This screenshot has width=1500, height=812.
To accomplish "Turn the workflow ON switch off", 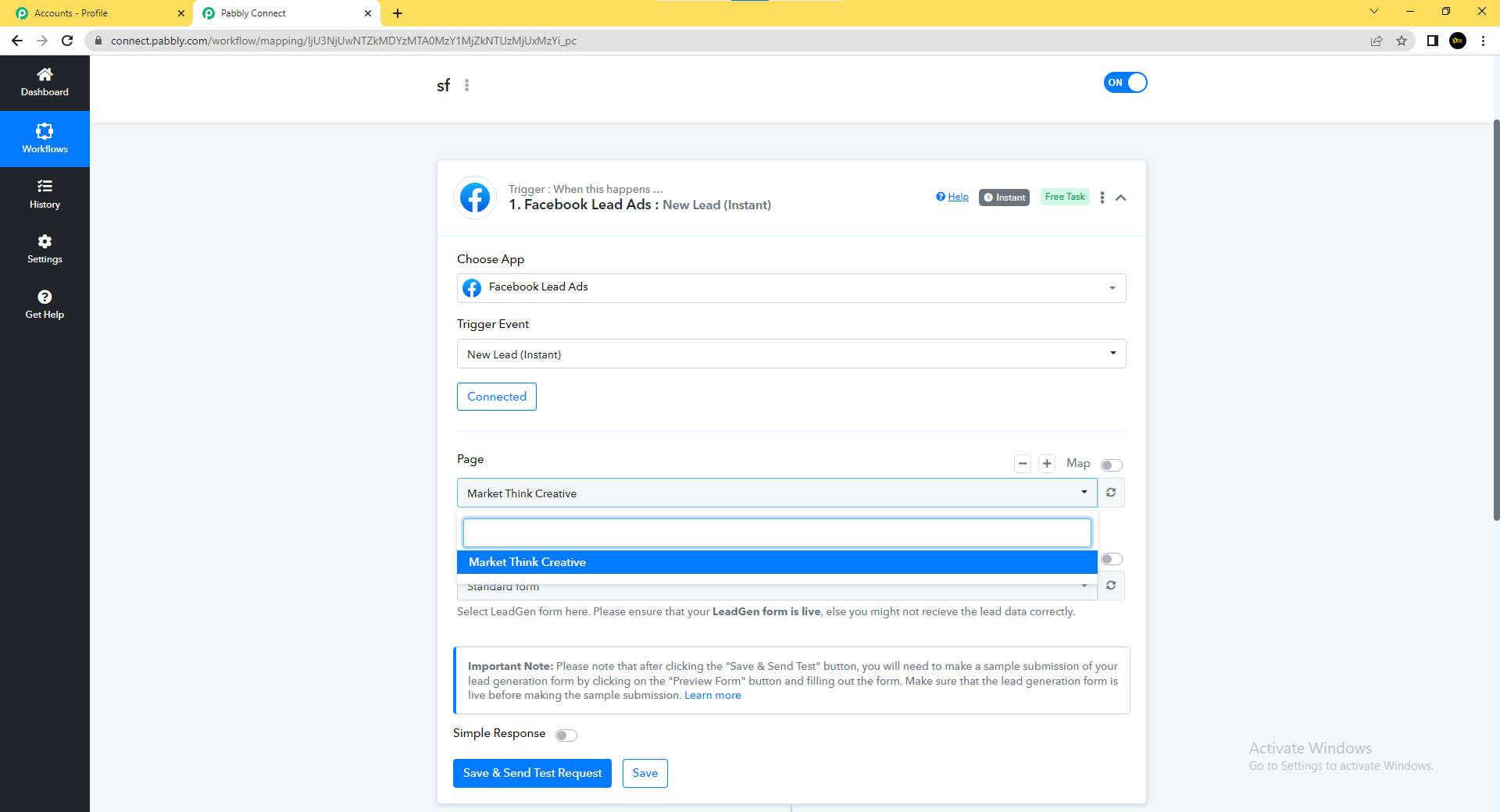I will [1125, 83].
